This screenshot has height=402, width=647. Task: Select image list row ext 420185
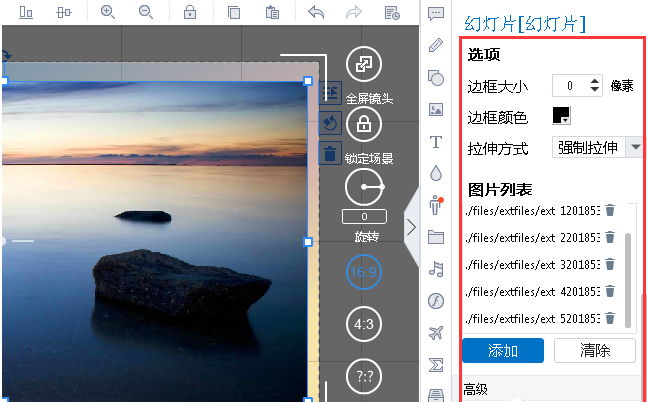pyautogui.click(x=532, y=291)
